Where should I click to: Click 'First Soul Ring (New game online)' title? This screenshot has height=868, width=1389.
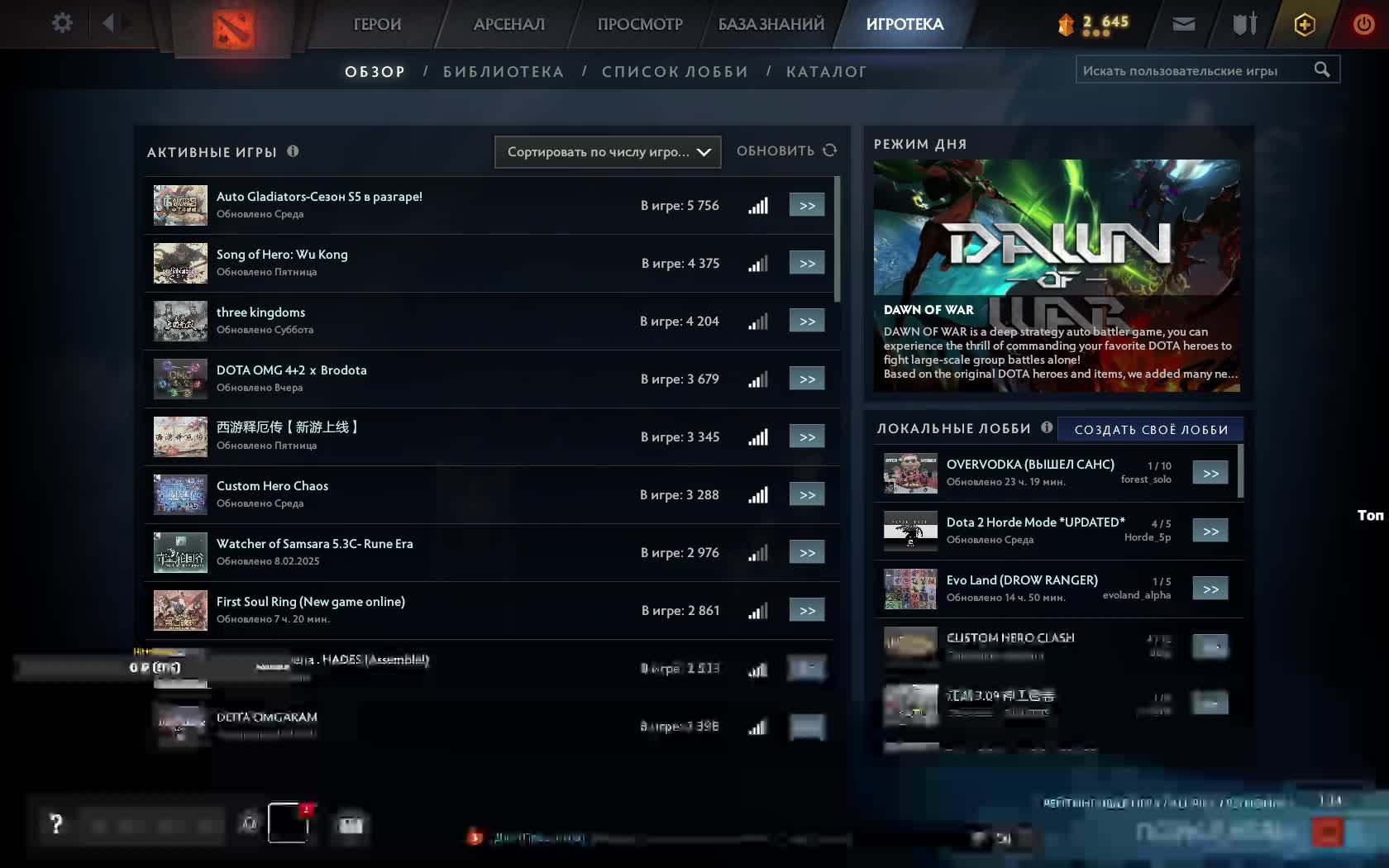(x=311, y=602)
